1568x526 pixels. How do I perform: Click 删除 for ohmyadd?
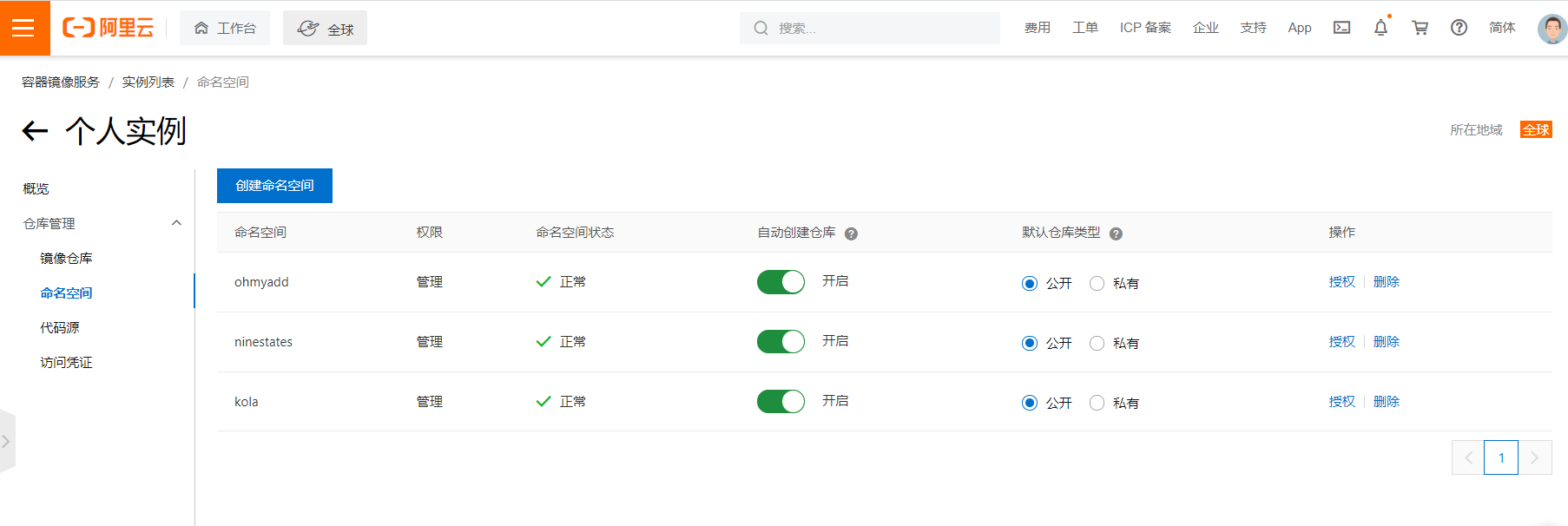click(1387, 282)
